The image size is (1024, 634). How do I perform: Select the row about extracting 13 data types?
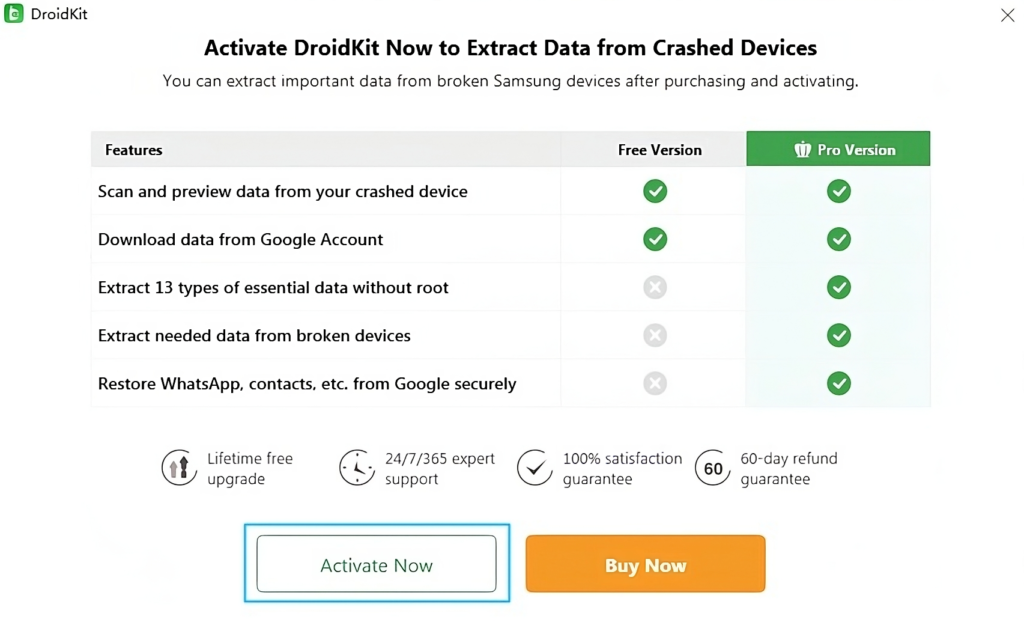tap(272, 287)
